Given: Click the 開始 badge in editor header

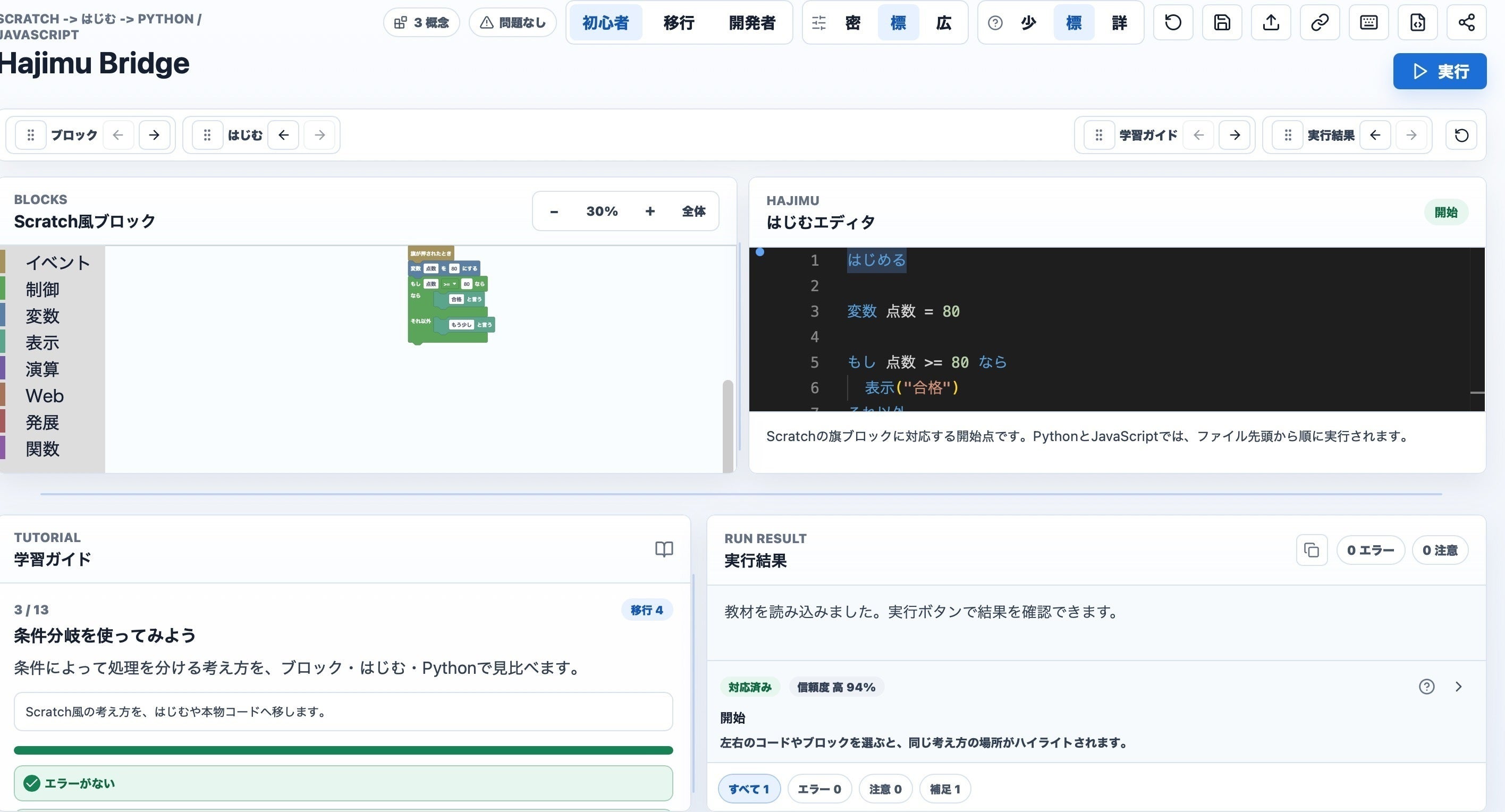Looking at the screenshot, I should click(x=1446, y=212).
